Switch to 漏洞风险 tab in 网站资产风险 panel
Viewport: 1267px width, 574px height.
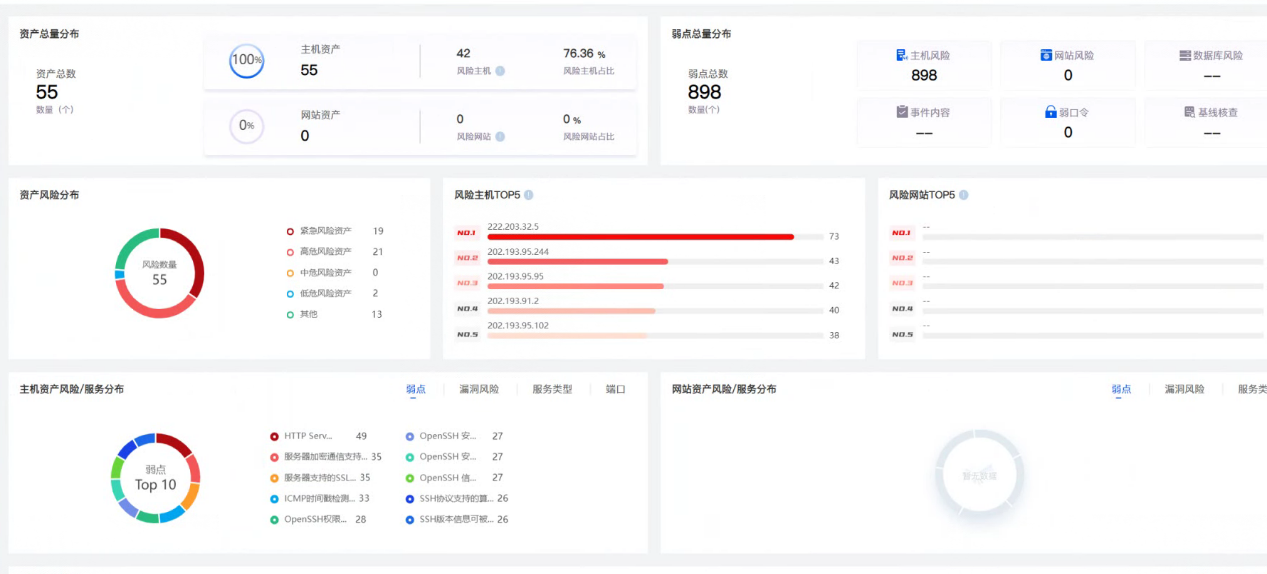click(1184, 389)
